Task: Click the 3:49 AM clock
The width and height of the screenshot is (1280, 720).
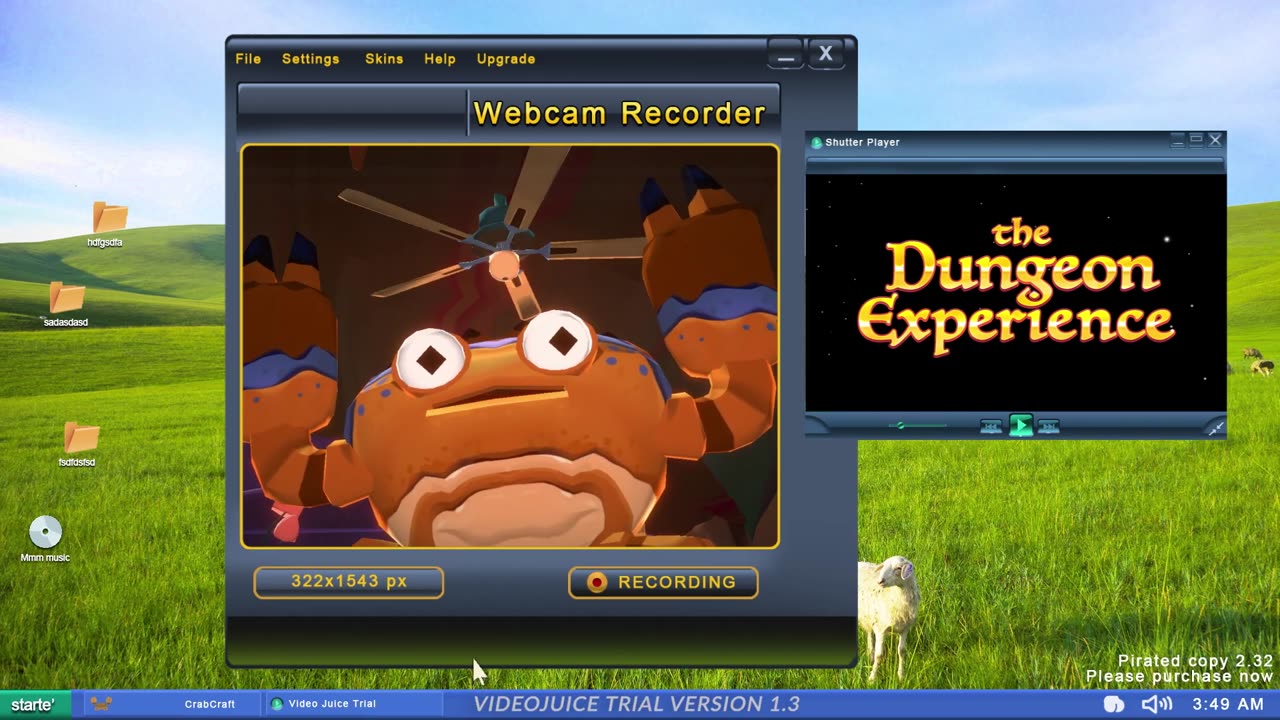Action: (x=1228, y=705)
